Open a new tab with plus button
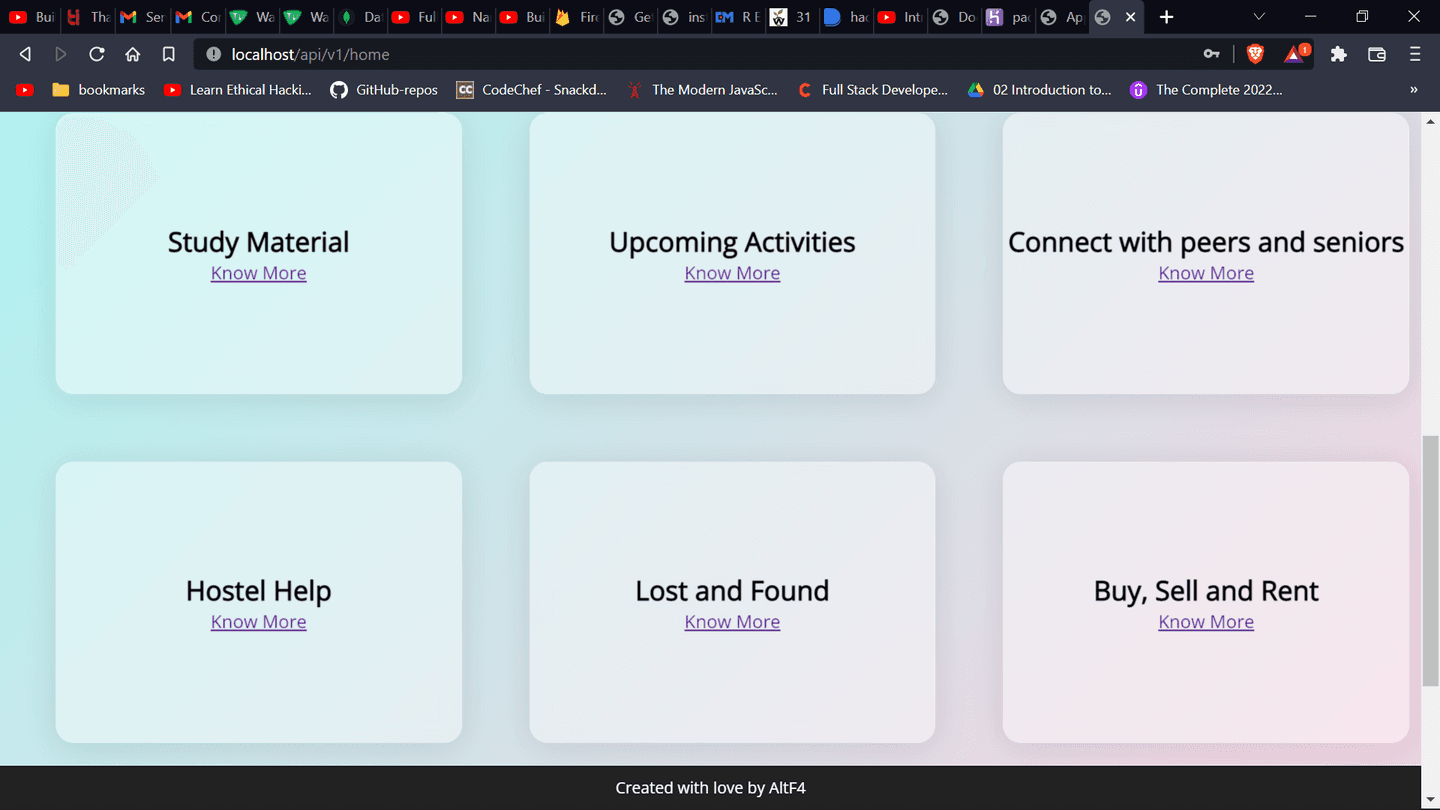This screenshot has height=810, width=1440. pyautogui.click(x=1167, y=17)
